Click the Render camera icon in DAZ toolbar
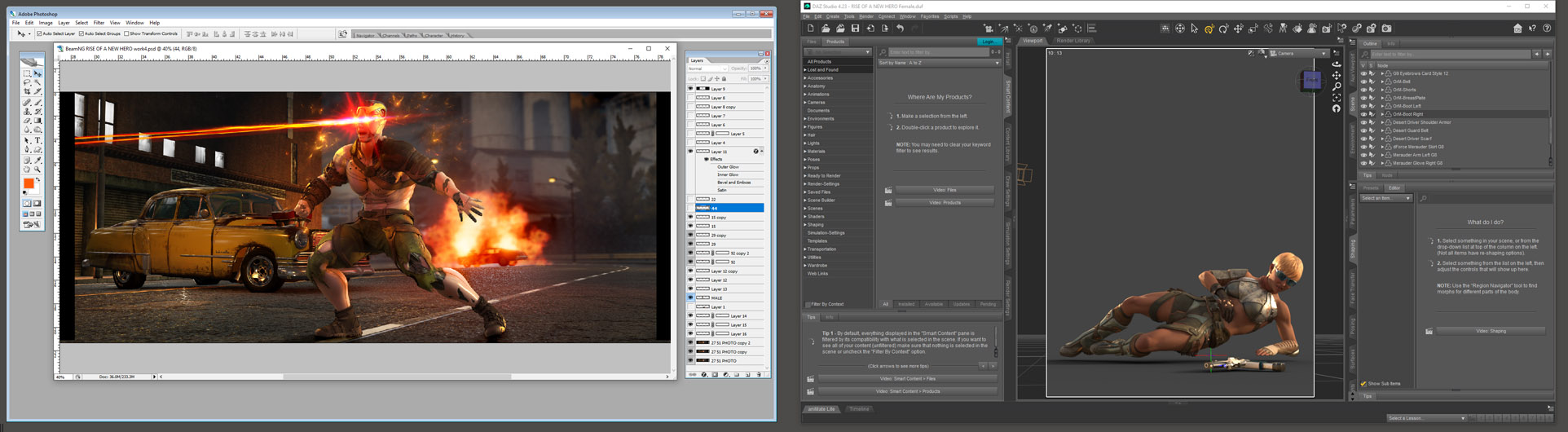 click(1387, 29)
